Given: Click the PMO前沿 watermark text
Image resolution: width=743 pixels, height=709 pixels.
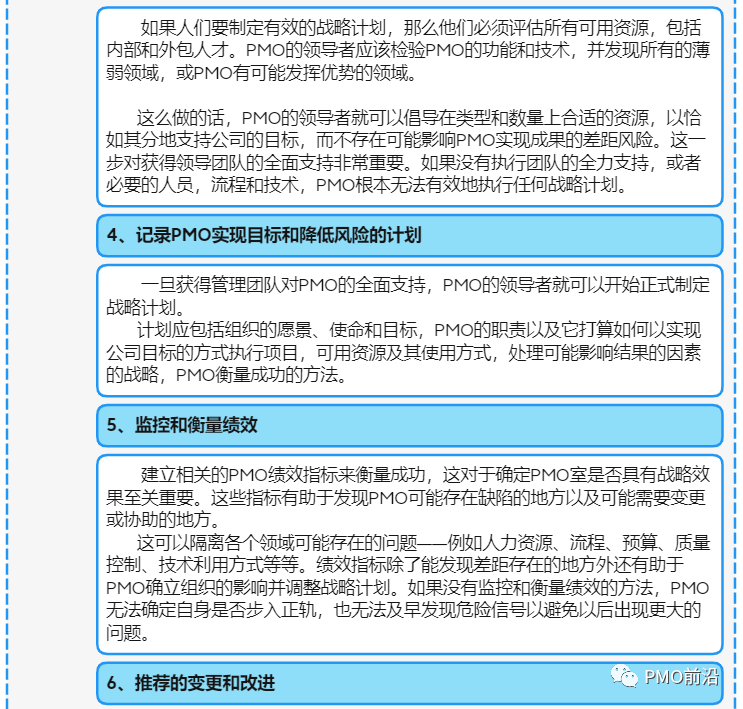Looking at the screenshot, I should pos(682,677).
